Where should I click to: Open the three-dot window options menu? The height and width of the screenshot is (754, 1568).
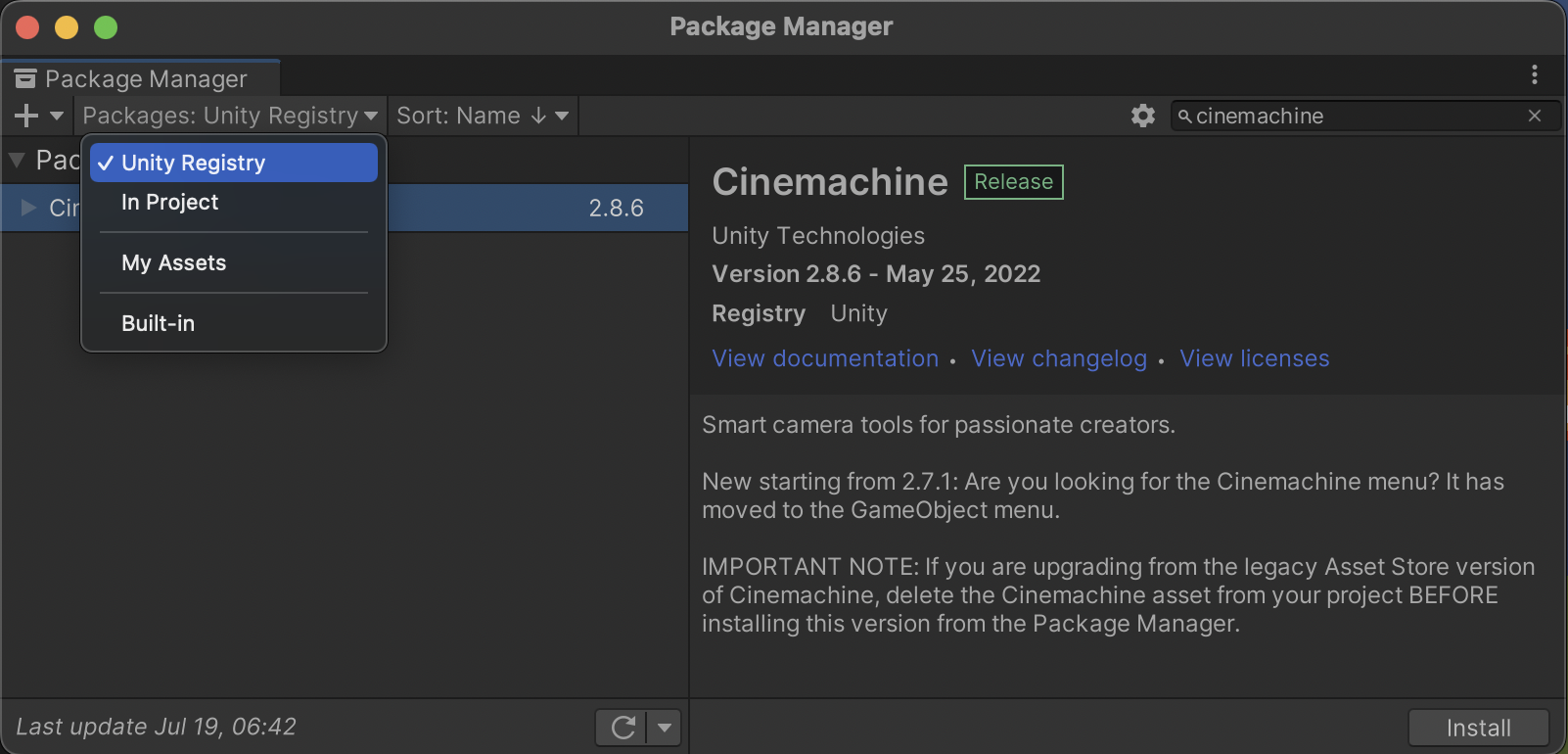coord(1534,74)
